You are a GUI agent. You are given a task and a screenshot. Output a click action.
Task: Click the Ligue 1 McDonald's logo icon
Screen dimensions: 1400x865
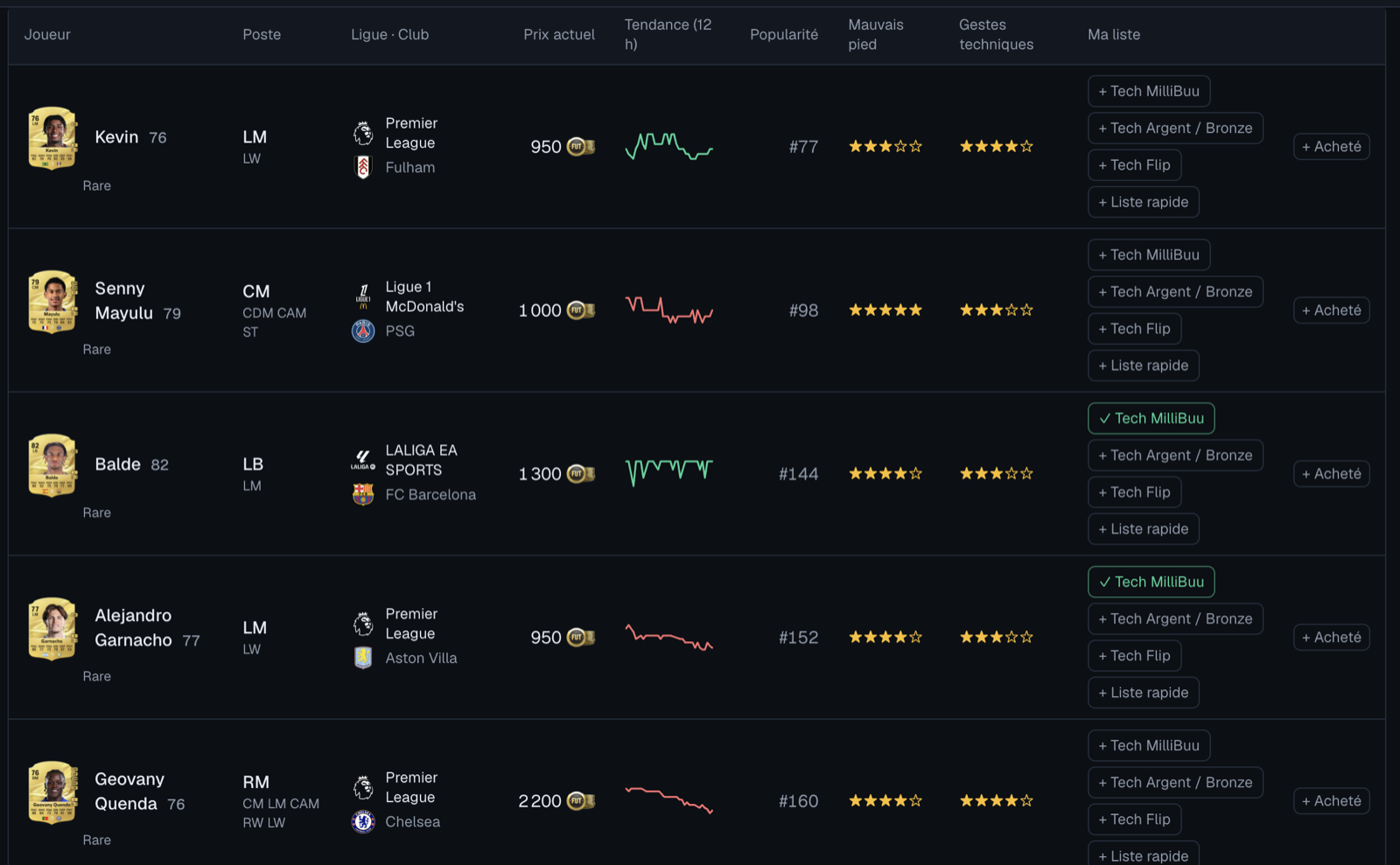[x=363, y=296]
